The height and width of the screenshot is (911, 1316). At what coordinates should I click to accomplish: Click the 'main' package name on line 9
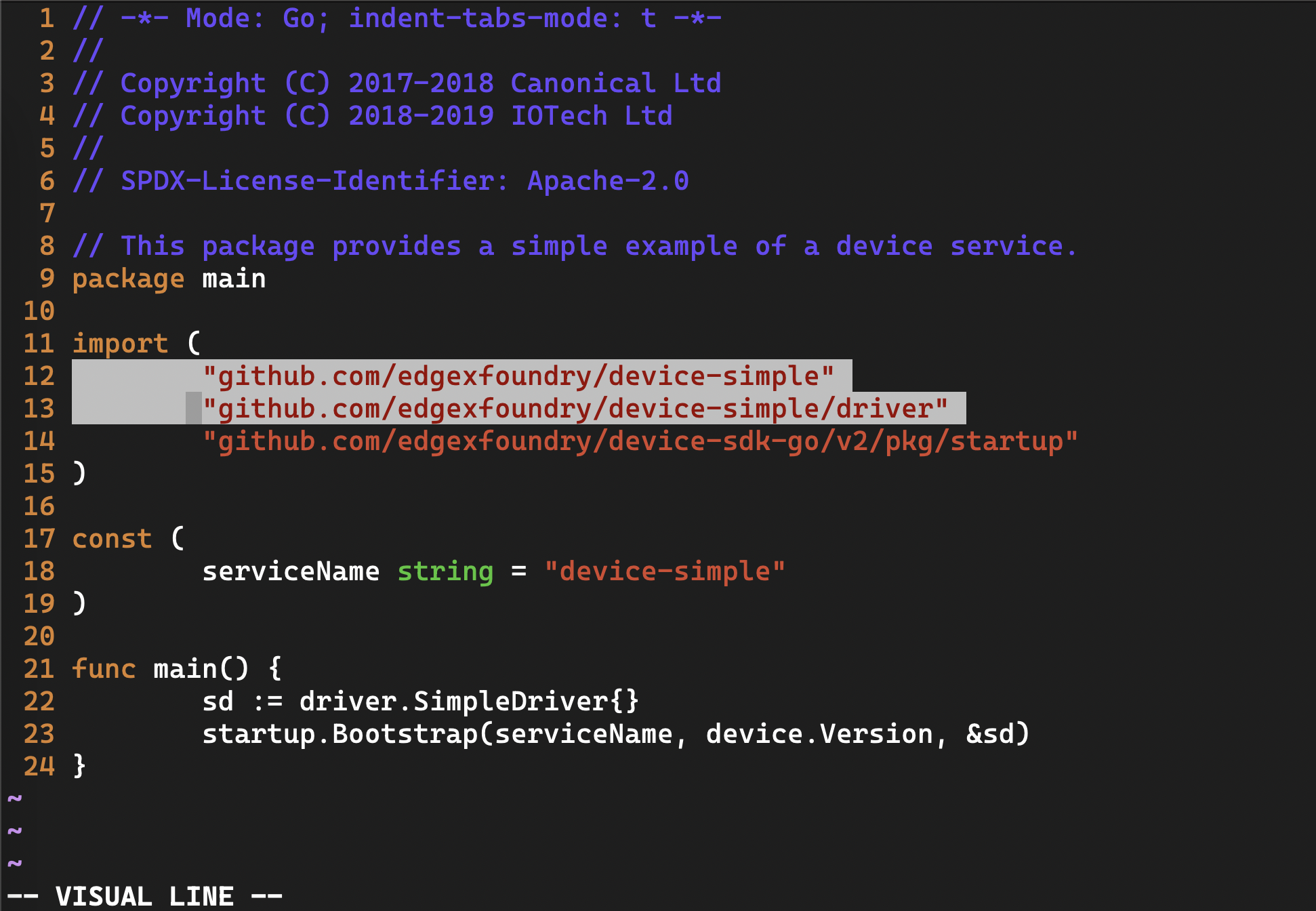point(234,279)
